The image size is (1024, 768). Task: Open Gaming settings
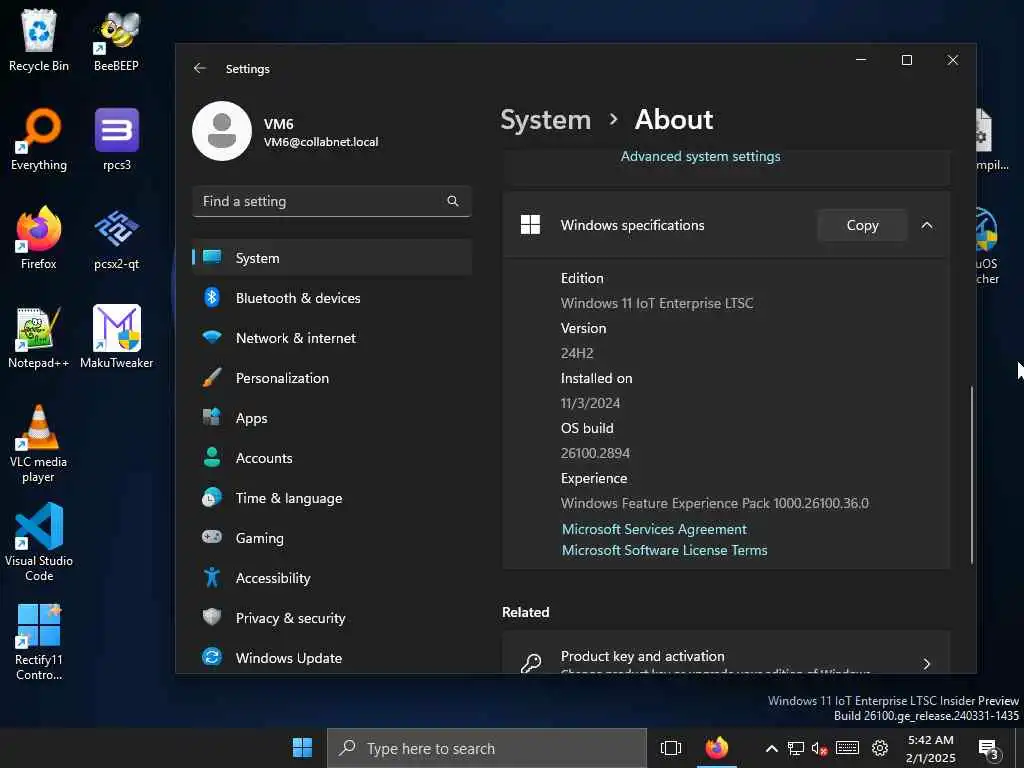332,538
